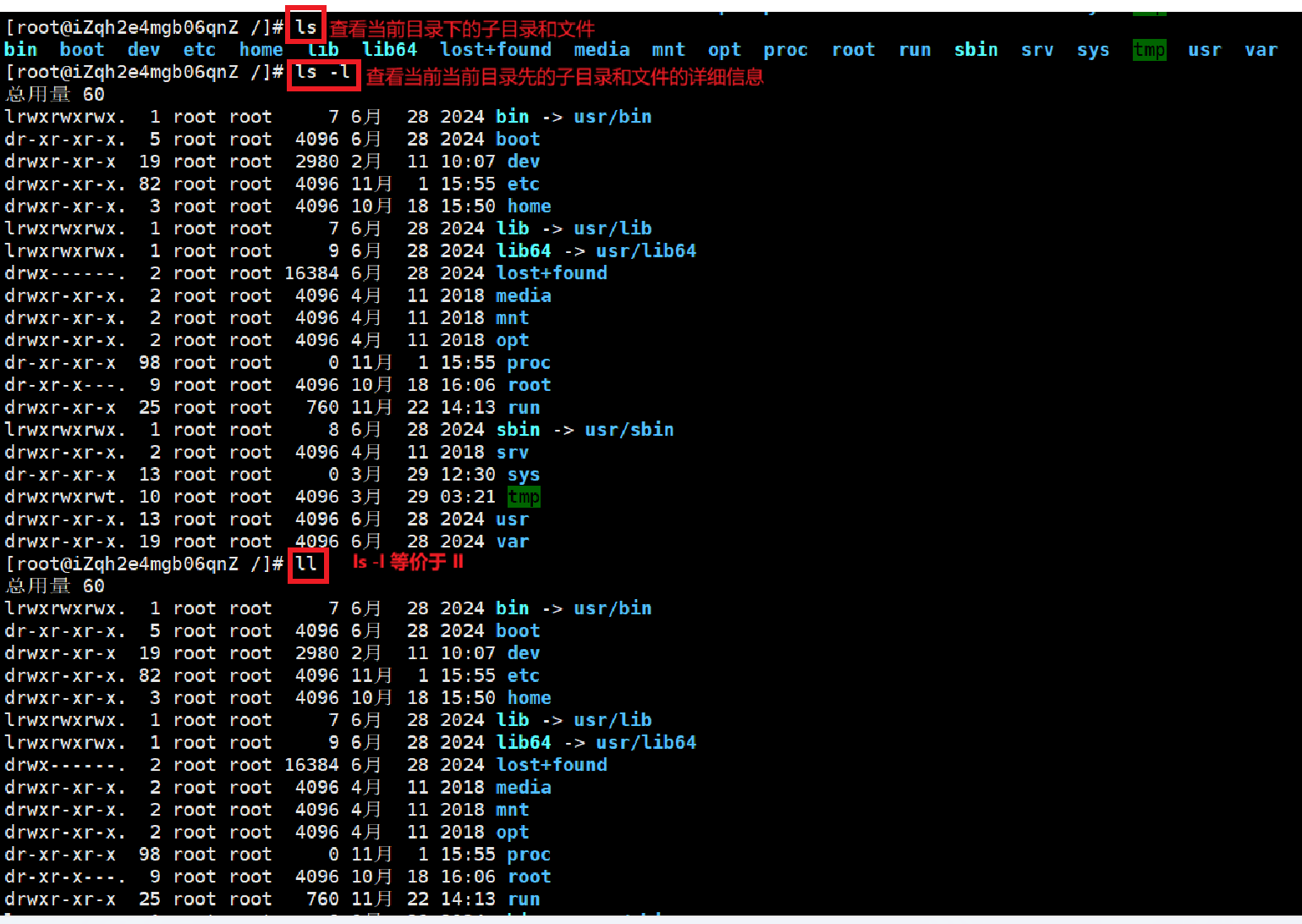Click "drwx------." permissions in the ll output

tap(65, 765)
